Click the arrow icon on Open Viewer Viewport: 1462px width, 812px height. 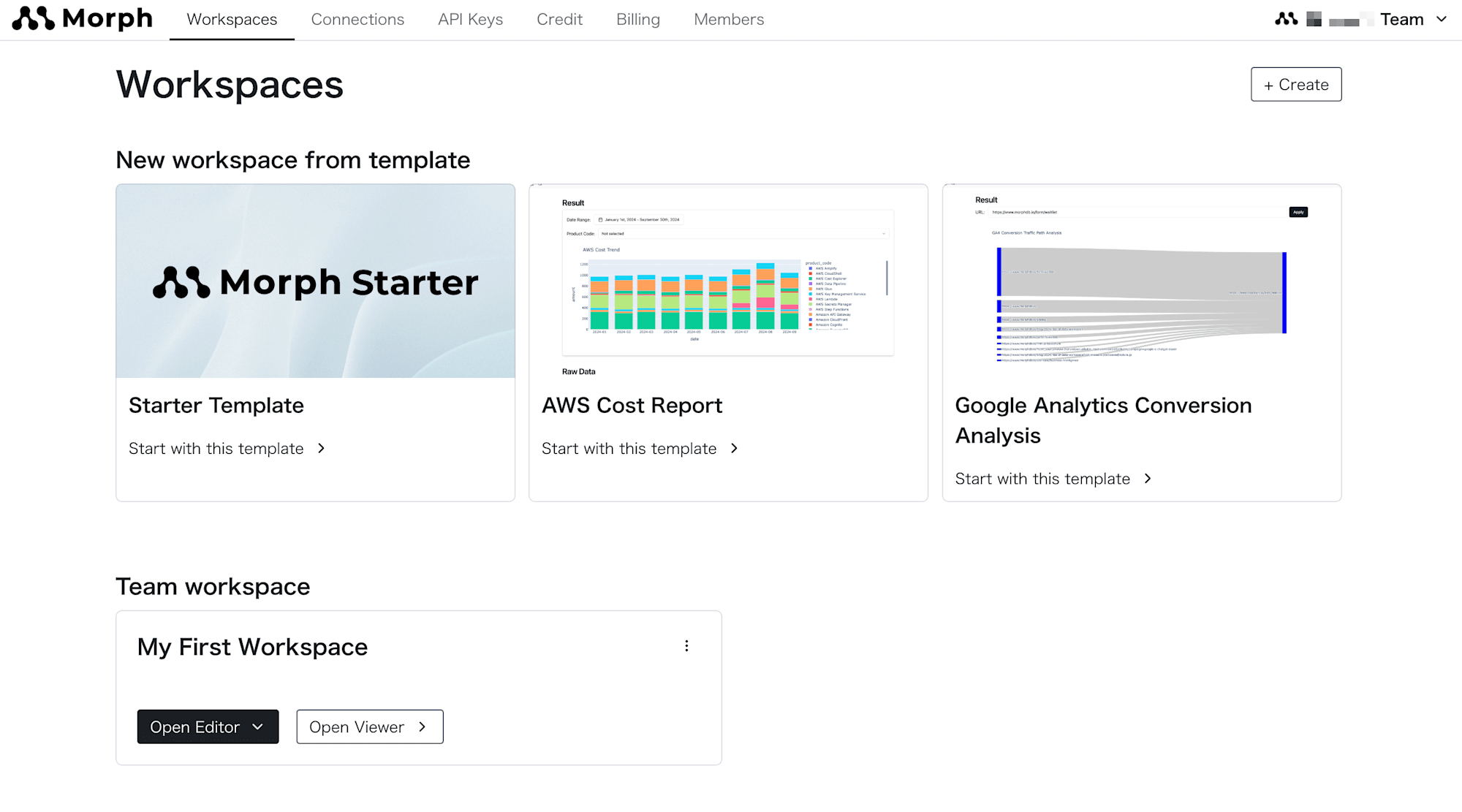pyautogui.click(x=422, y=727)
